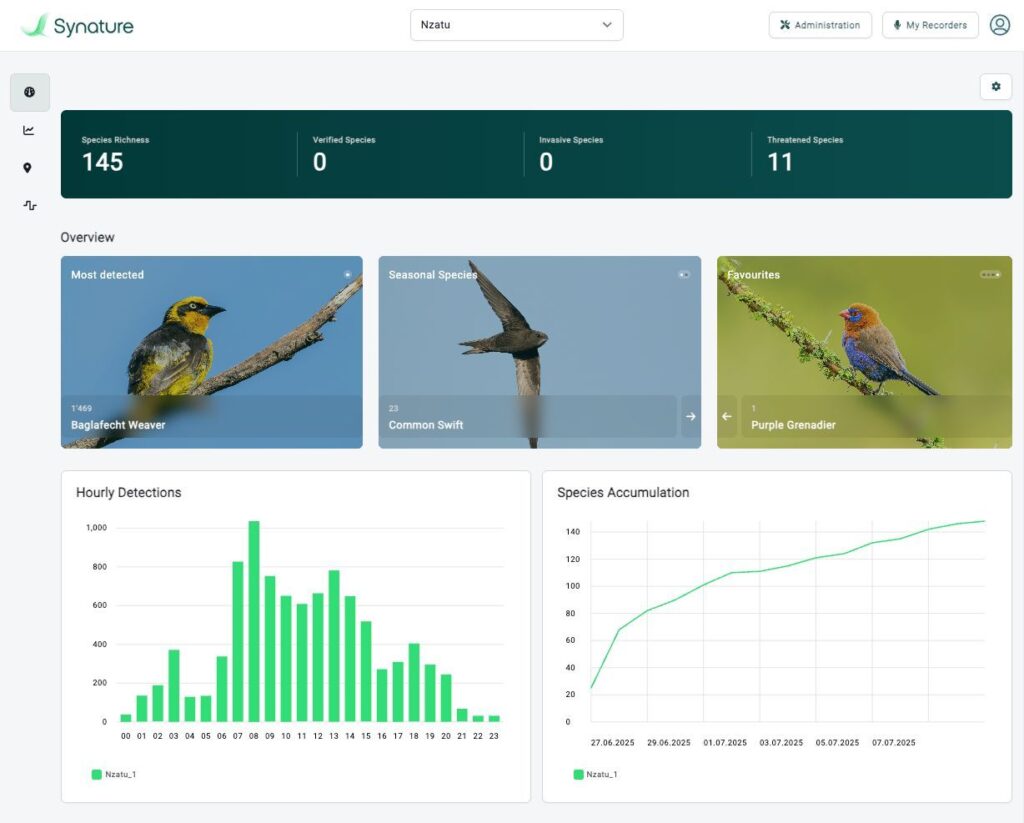
Task: Click the chevron arrow of project selector
Action: pyautogui.click(x=607, y=25)
